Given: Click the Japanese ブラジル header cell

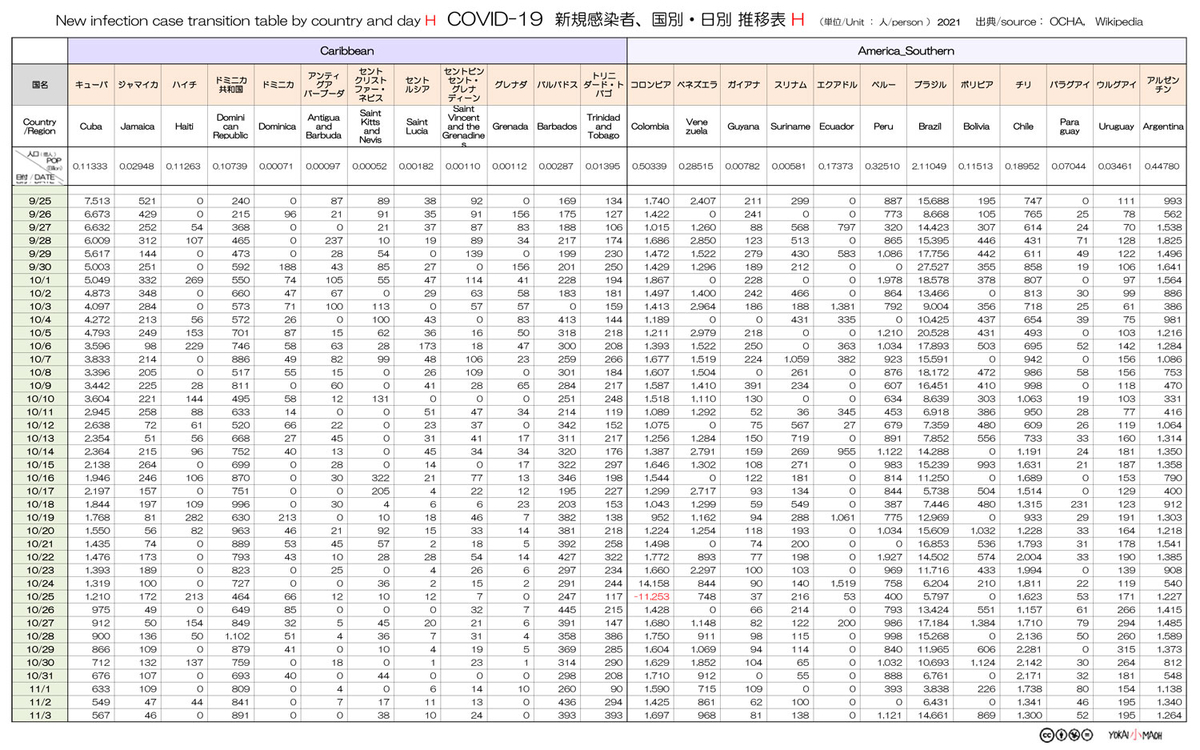Looking at the screenshot, I should pyautogui.click(x=930, y=85).
